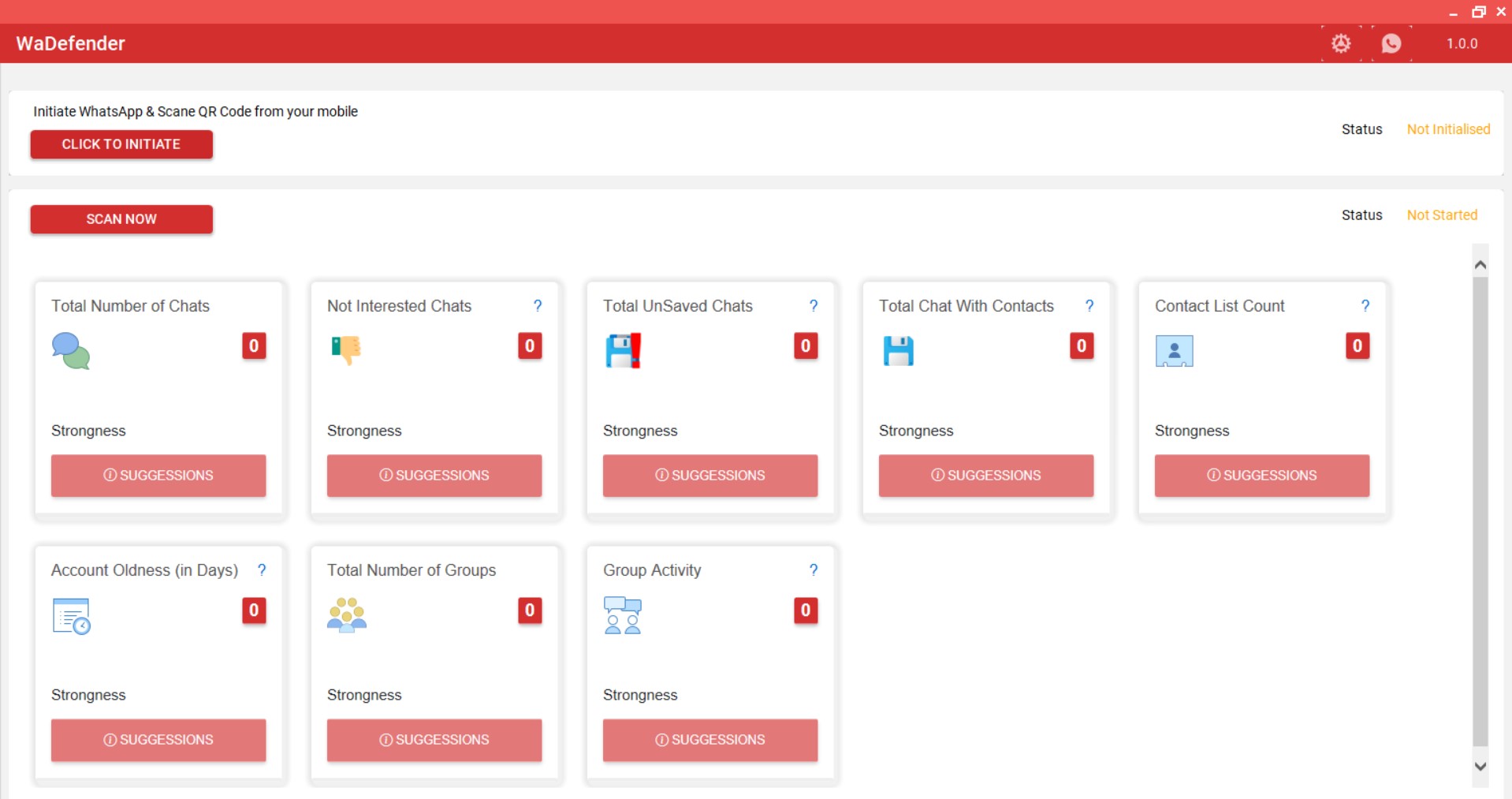This screenshot has height=799, width=1512.
Task: Click the chat bubbles icon for Total Chats
Action: click(71, 351)
